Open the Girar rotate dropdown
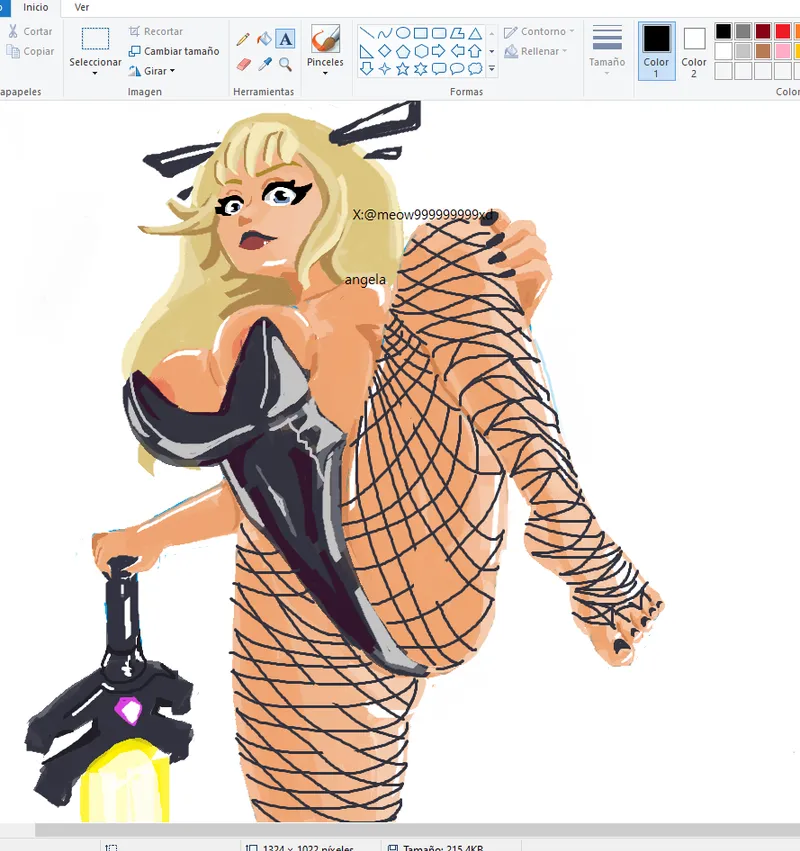800x851 pixels. [x=152, y=71]
